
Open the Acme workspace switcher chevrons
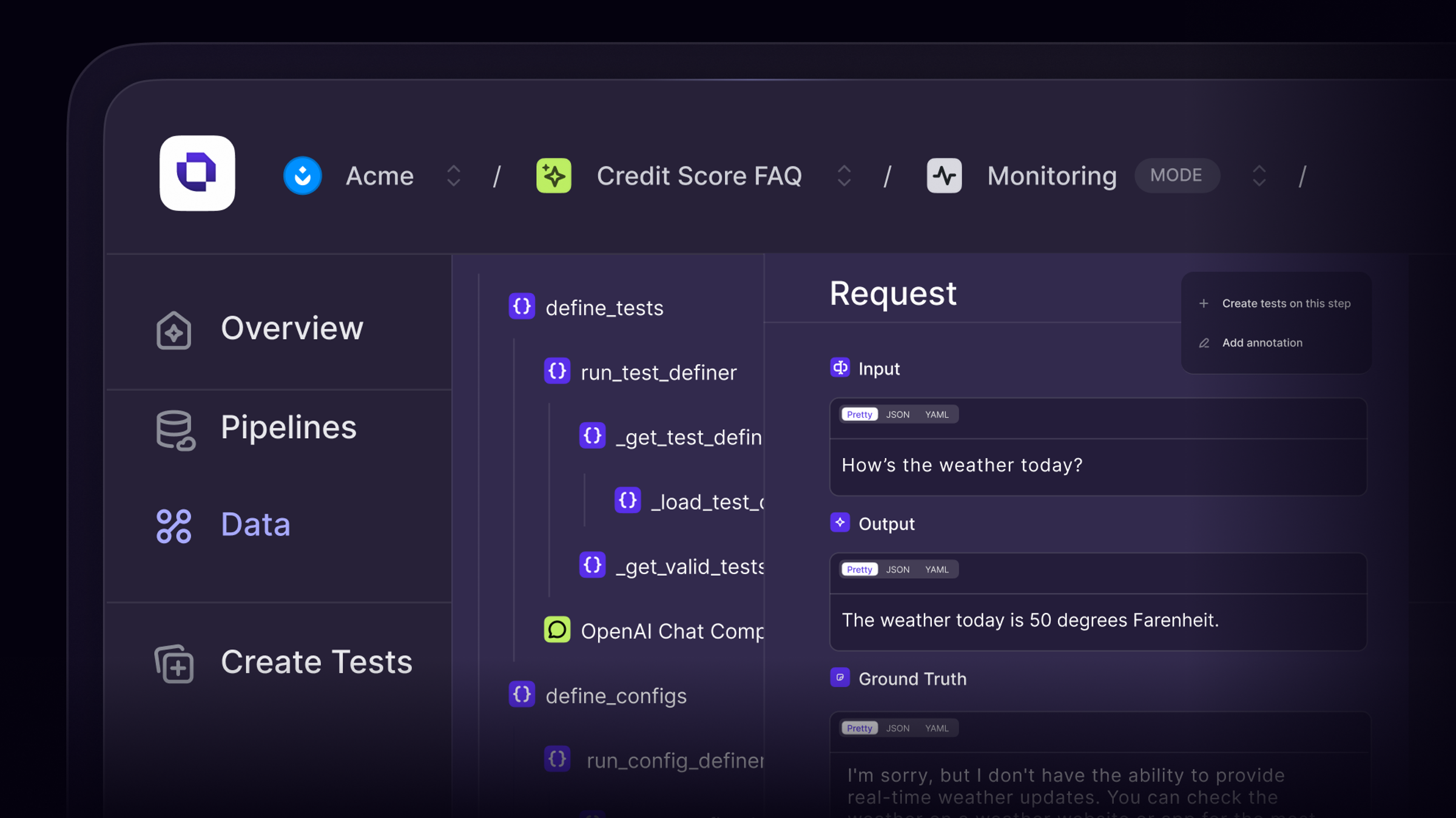click(x=454, y=176)
